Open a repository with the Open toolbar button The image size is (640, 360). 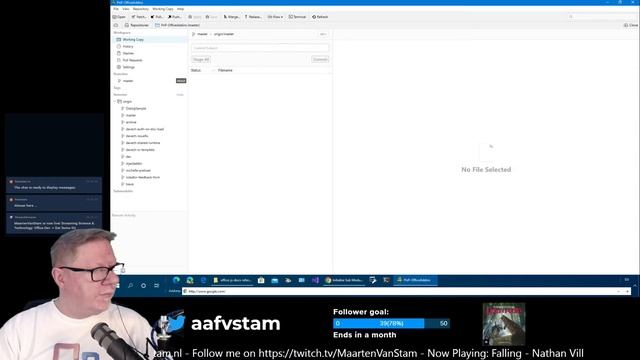point(119,17)
